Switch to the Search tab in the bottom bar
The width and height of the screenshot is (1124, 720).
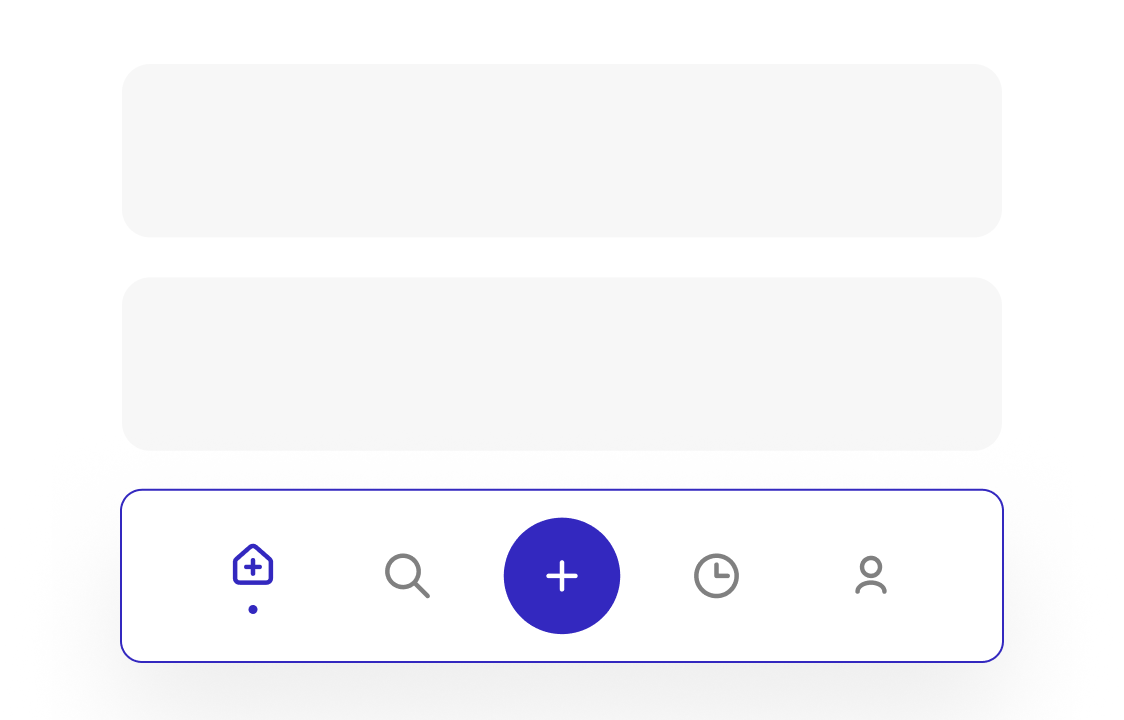pos(407,576)
